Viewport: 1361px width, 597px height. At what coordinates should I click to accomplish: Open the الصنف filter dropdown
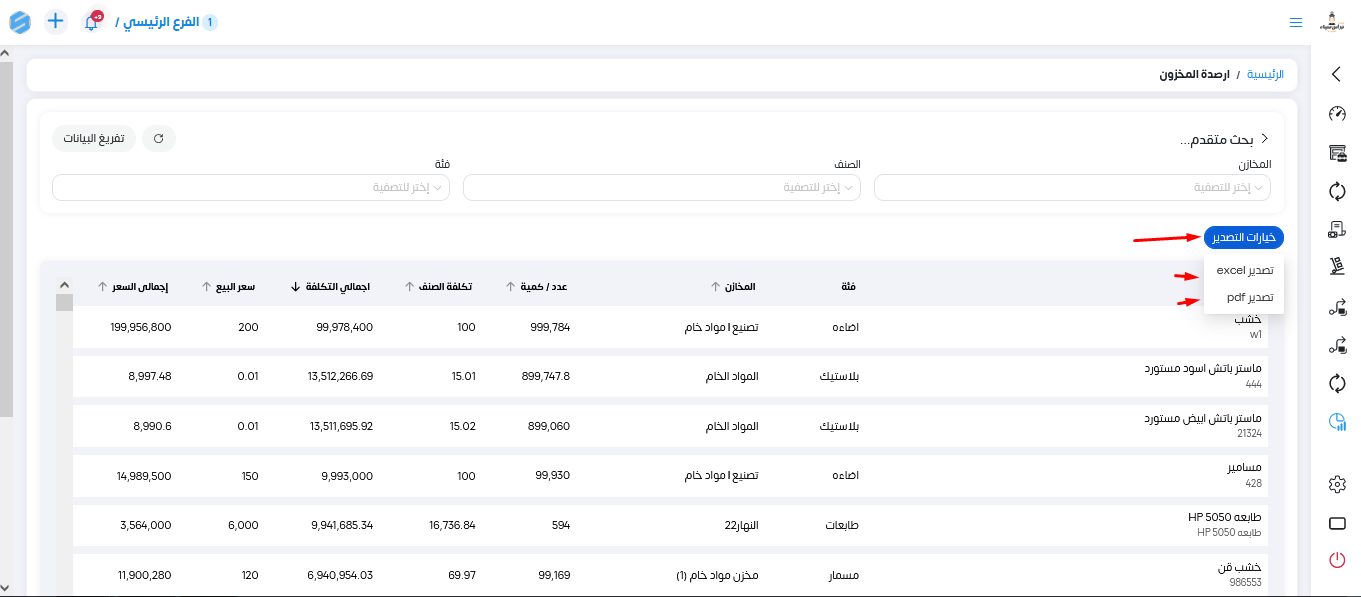tap(661, 188)
